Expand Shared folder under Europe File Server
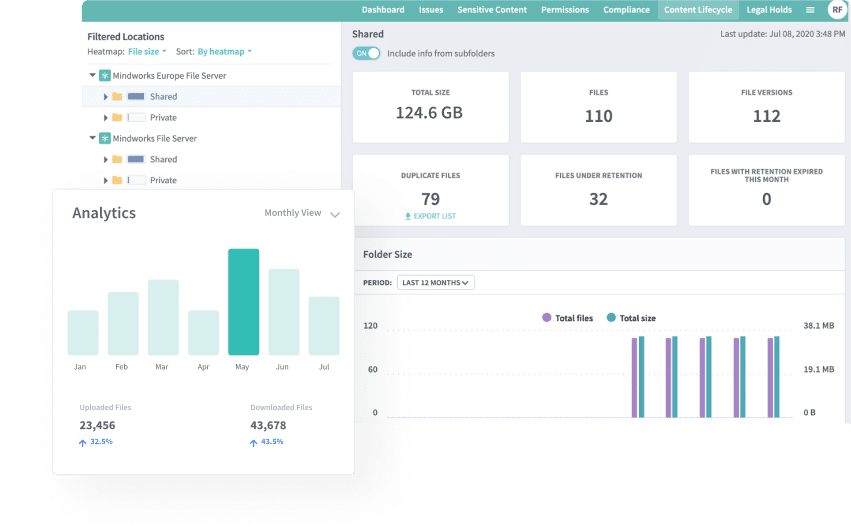The image size is (851, 527). [x=105, y=97]
